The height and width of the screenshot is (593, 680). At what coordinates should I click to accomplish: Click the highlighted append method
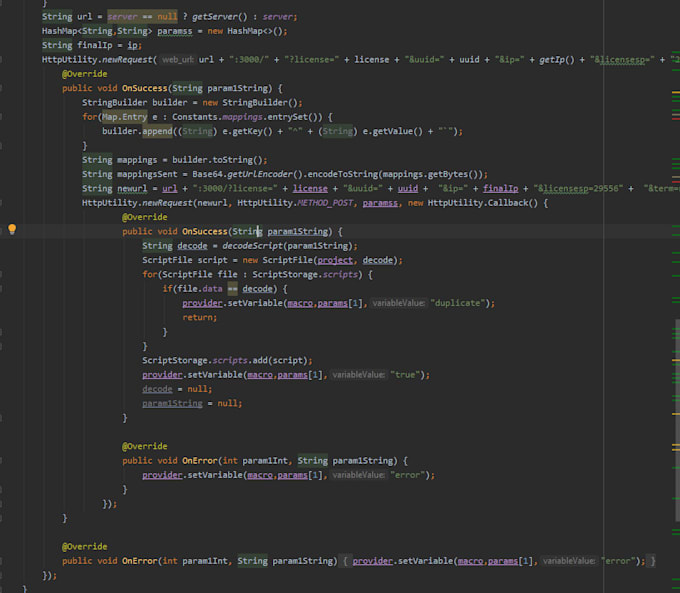tap(157, 131)
